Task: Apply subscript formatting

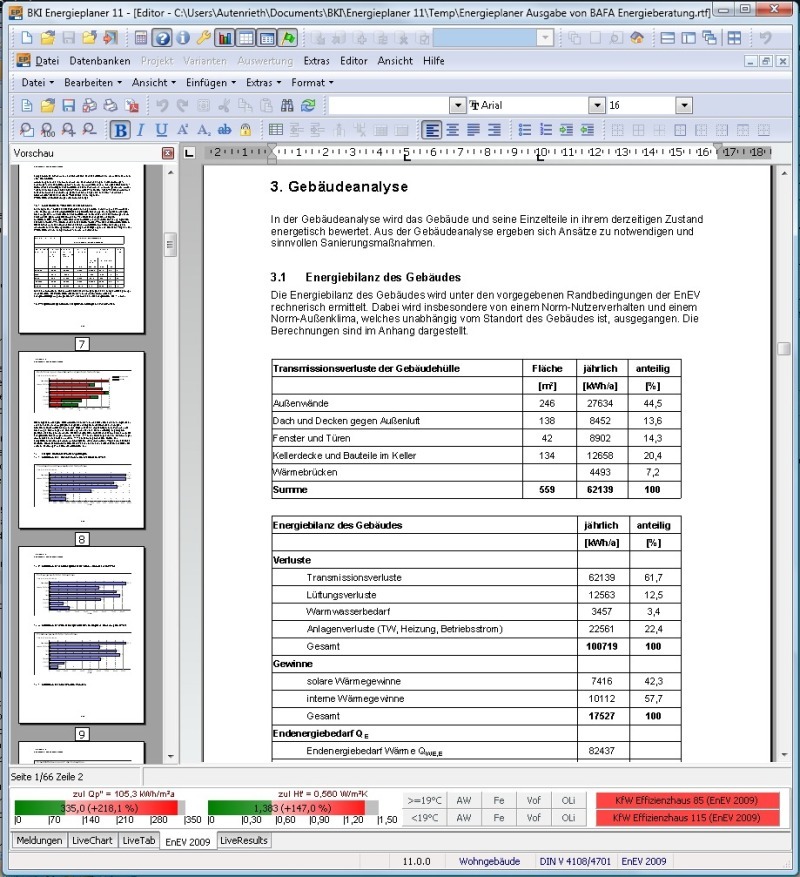Action: coord(204,130)
